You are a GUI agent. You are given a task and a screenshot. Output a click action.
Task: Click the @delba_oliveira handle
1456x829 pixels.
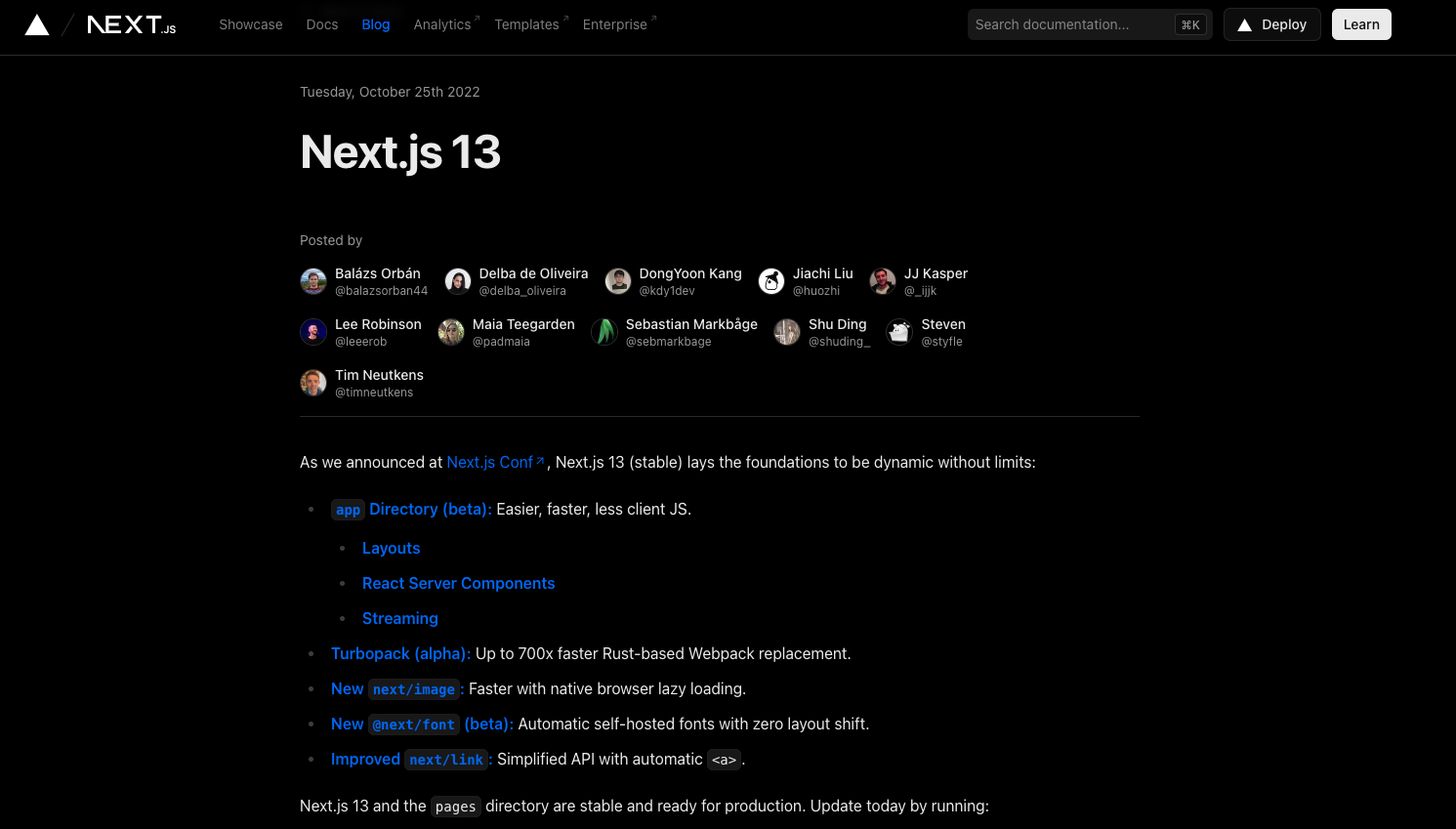click(522, 291)
